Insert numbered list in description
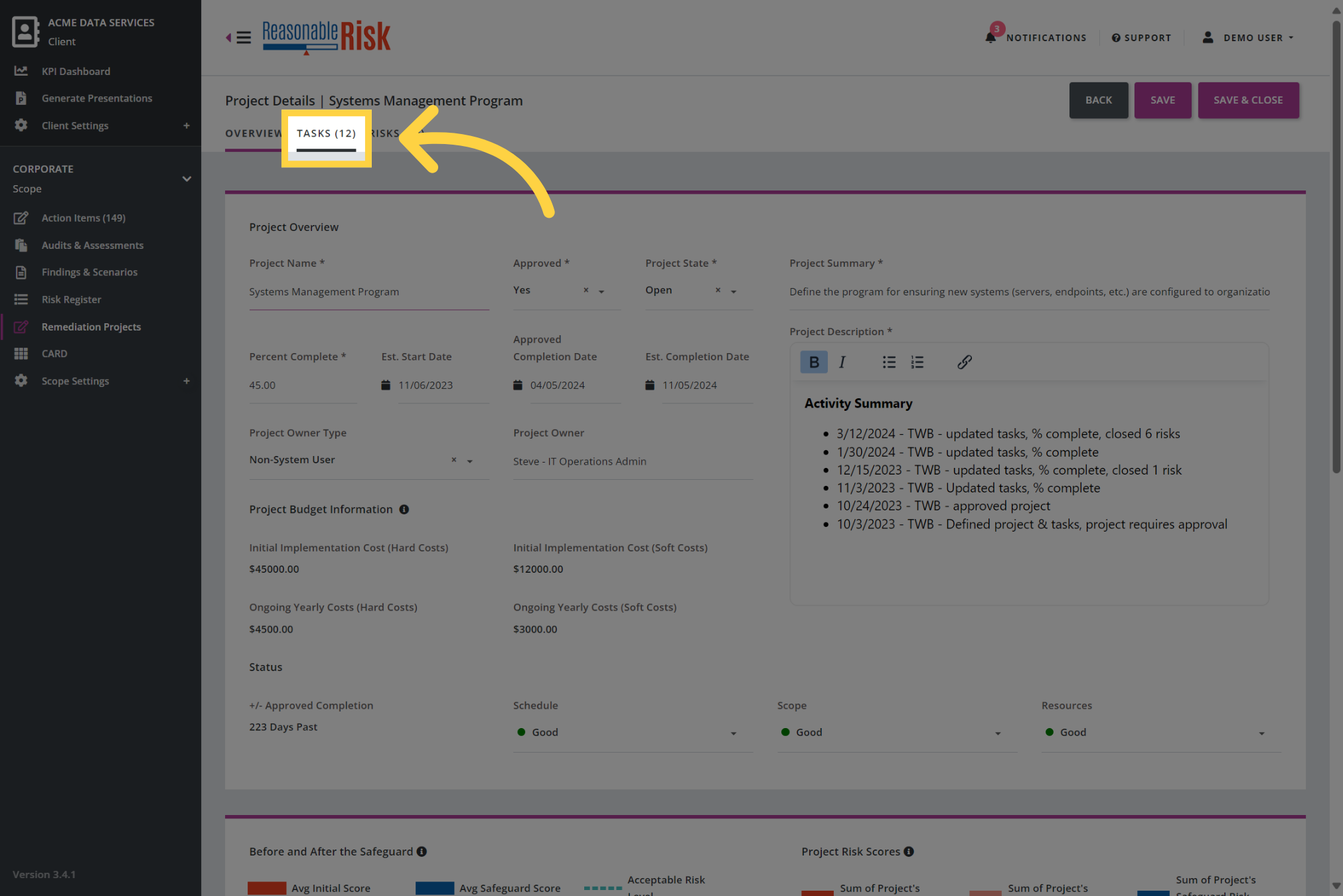 click(917, 362)
